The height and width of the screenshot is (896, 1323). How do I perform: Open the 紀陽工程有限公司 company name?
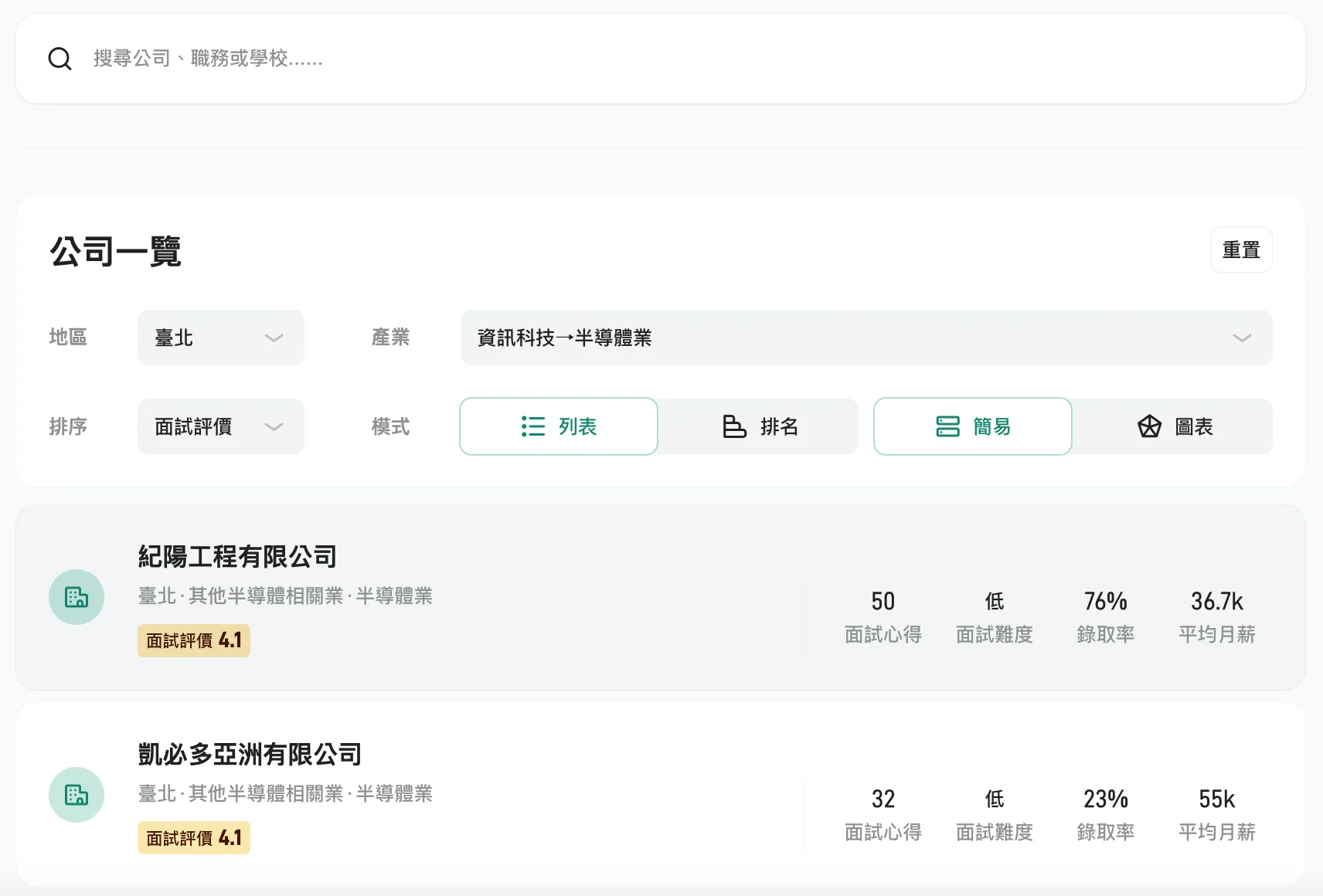point(237,556)
